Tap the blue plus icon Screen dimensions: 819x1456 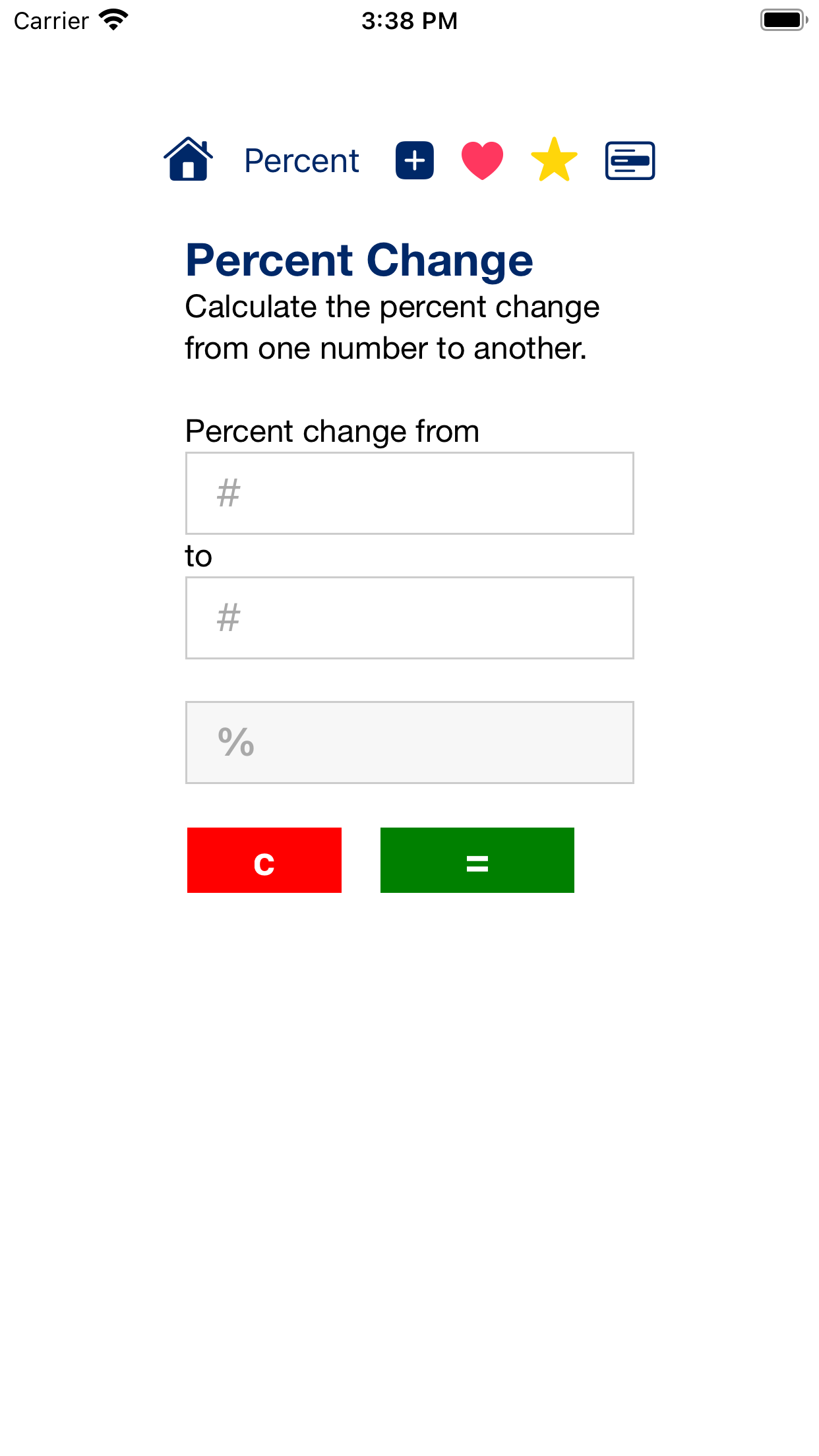click(413, 160)
